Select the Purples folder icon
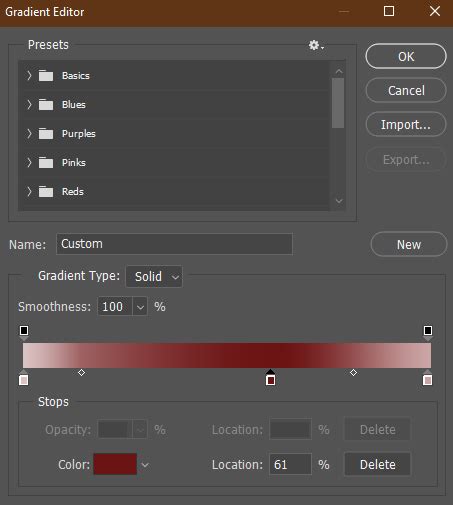The height and width of the screenshot is (505, 453). click(46, 134)
